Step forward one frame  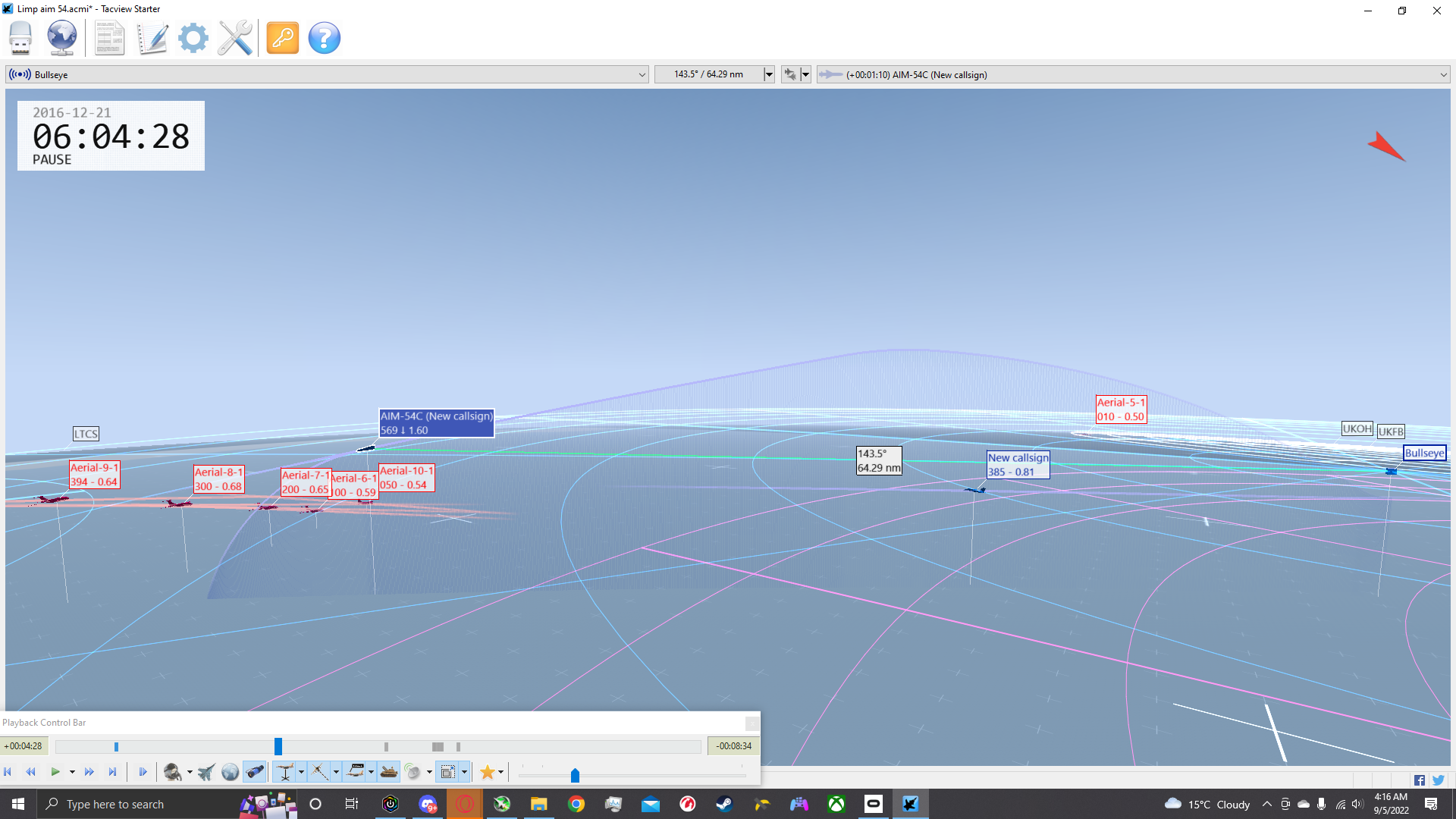[143, 772]
